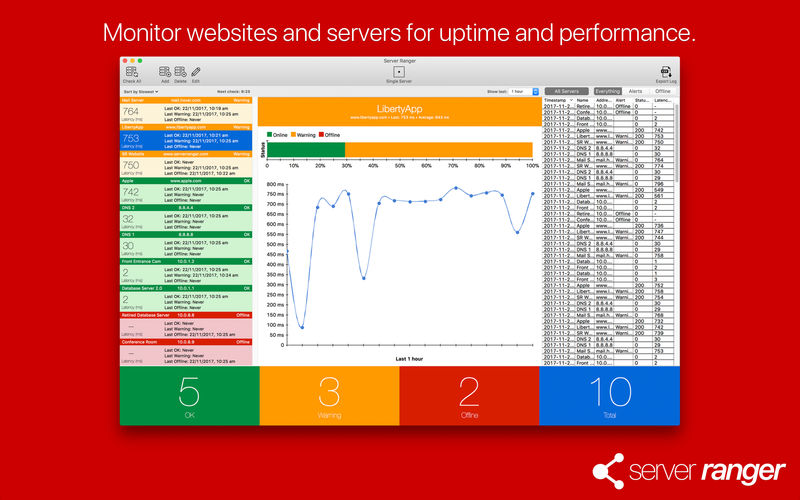This screenshot has height=500, width=800.
Task: Sort log by the Address column header
Action: [604, 101]
